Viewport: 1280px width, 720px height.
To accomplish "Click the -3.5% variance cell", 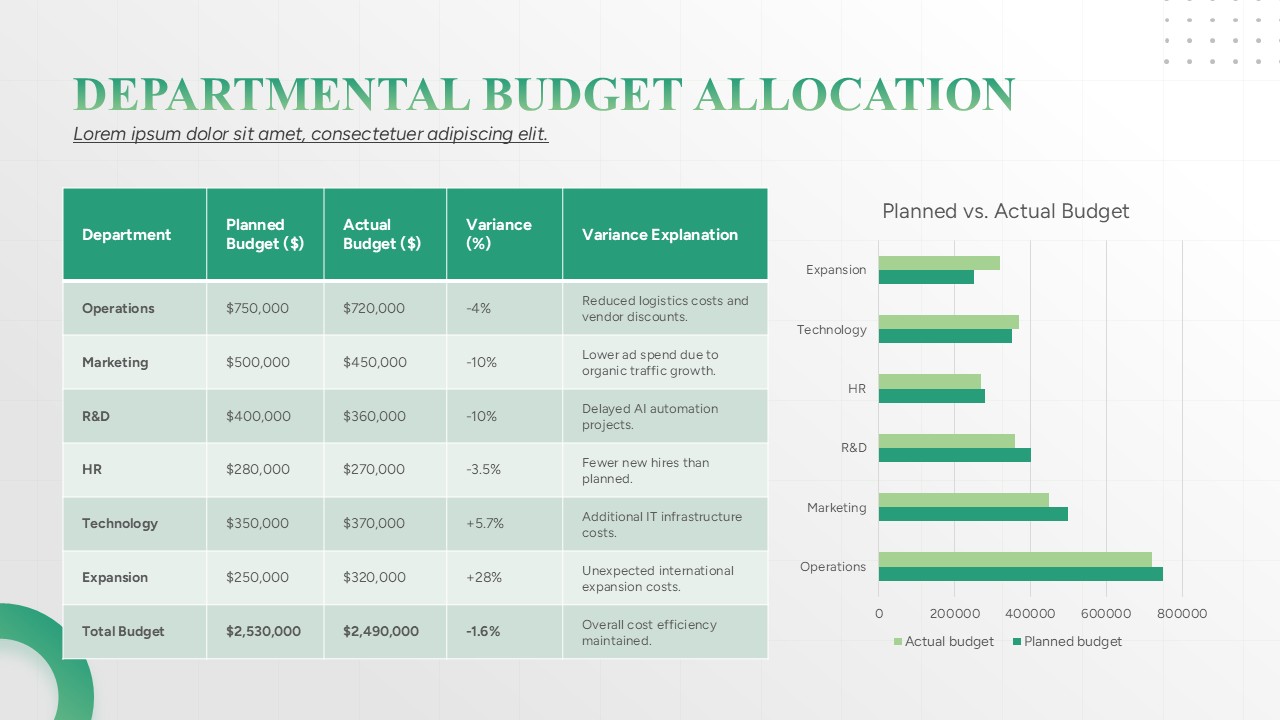I will 505,470.
